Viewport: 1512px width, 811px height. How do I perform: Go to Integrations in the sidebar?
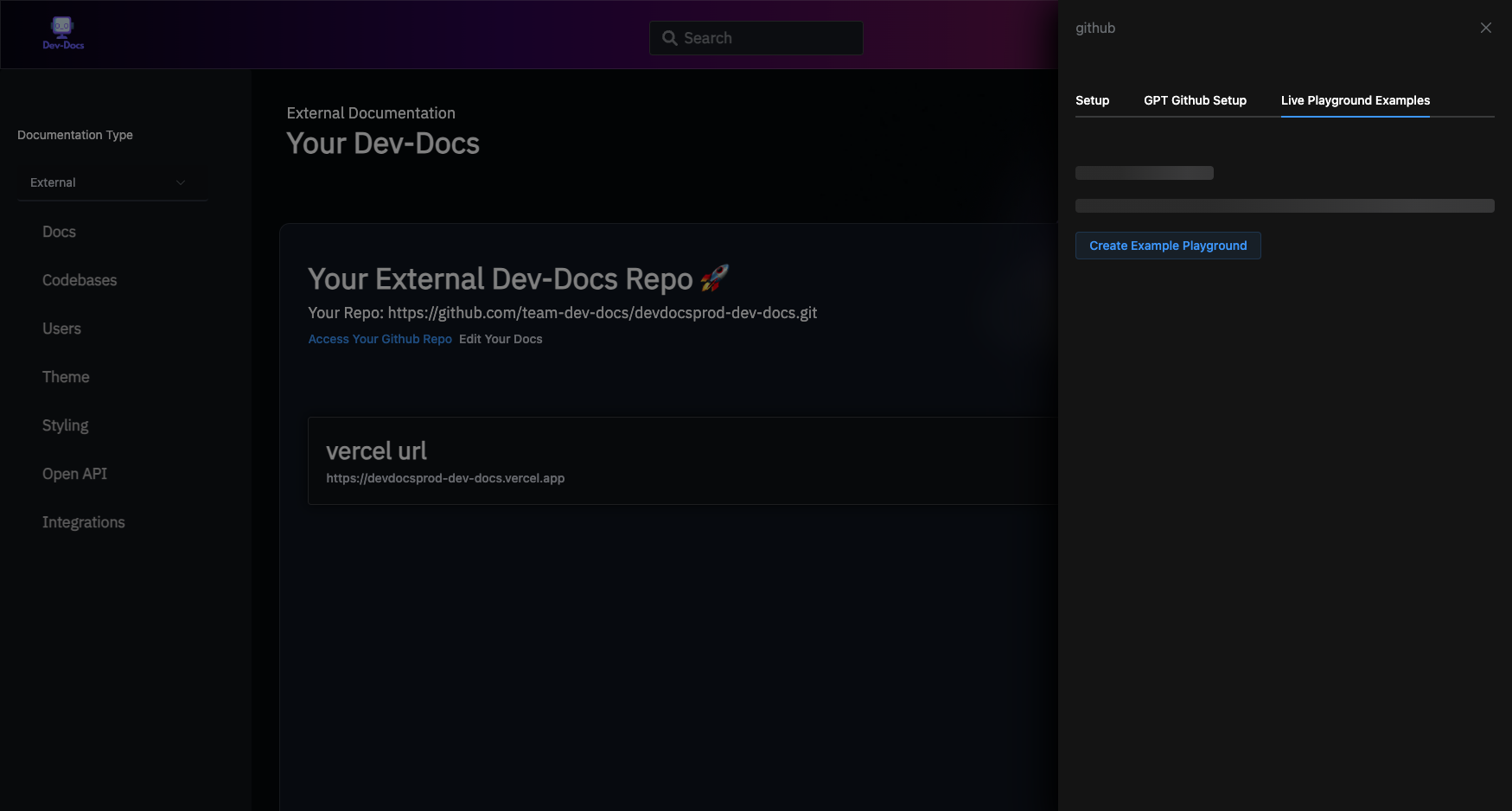pos(83,522)
